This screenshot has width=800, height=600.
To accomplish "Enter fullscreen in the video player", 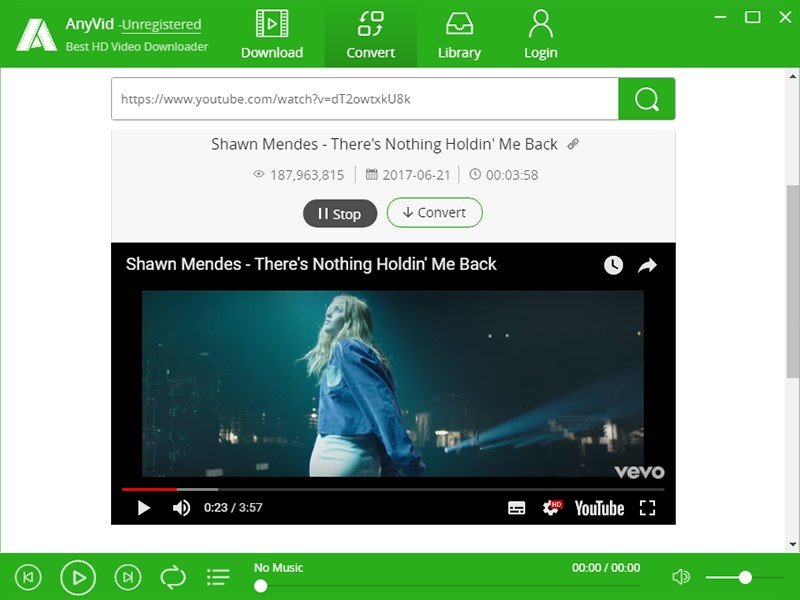I will [647, 508].
